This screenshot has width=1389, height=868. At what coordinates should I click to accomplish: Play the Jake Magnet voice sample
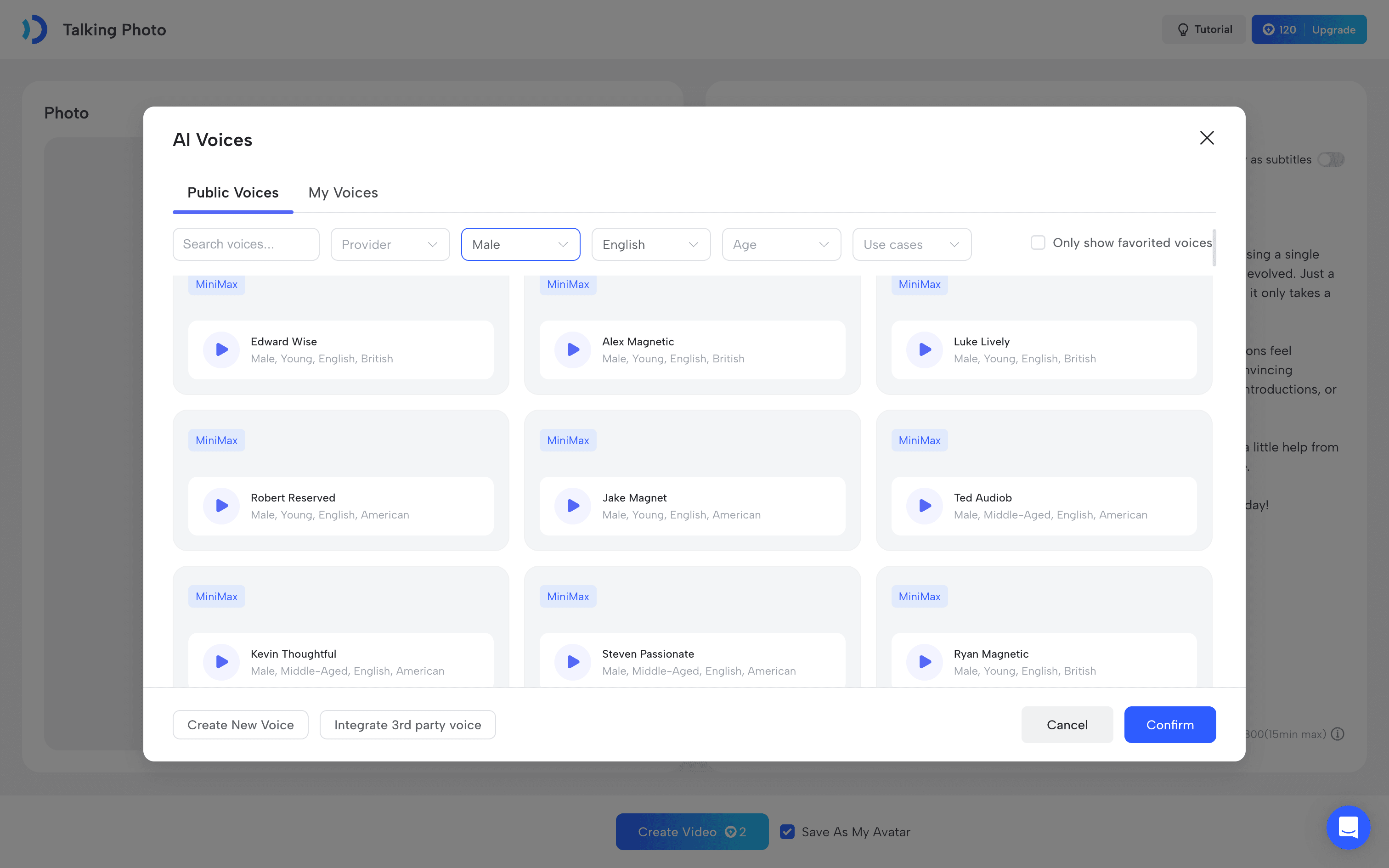pyautogui.click(x=573, y=506)
